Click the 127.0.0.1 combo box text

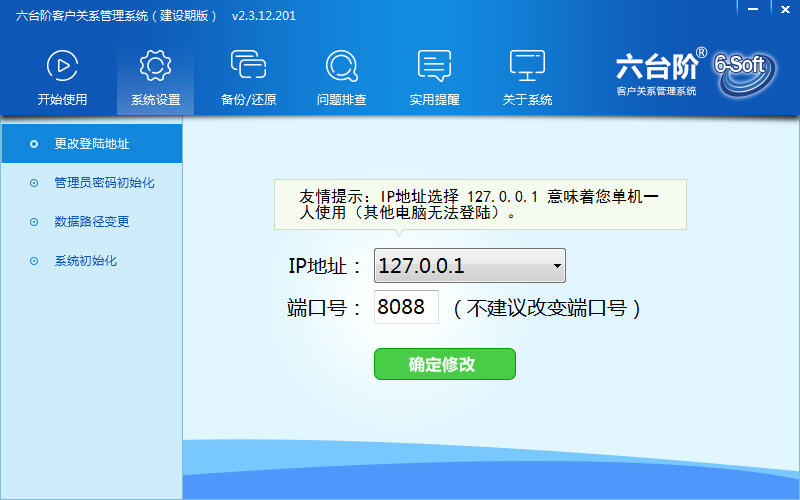click(x=460, y=267)
